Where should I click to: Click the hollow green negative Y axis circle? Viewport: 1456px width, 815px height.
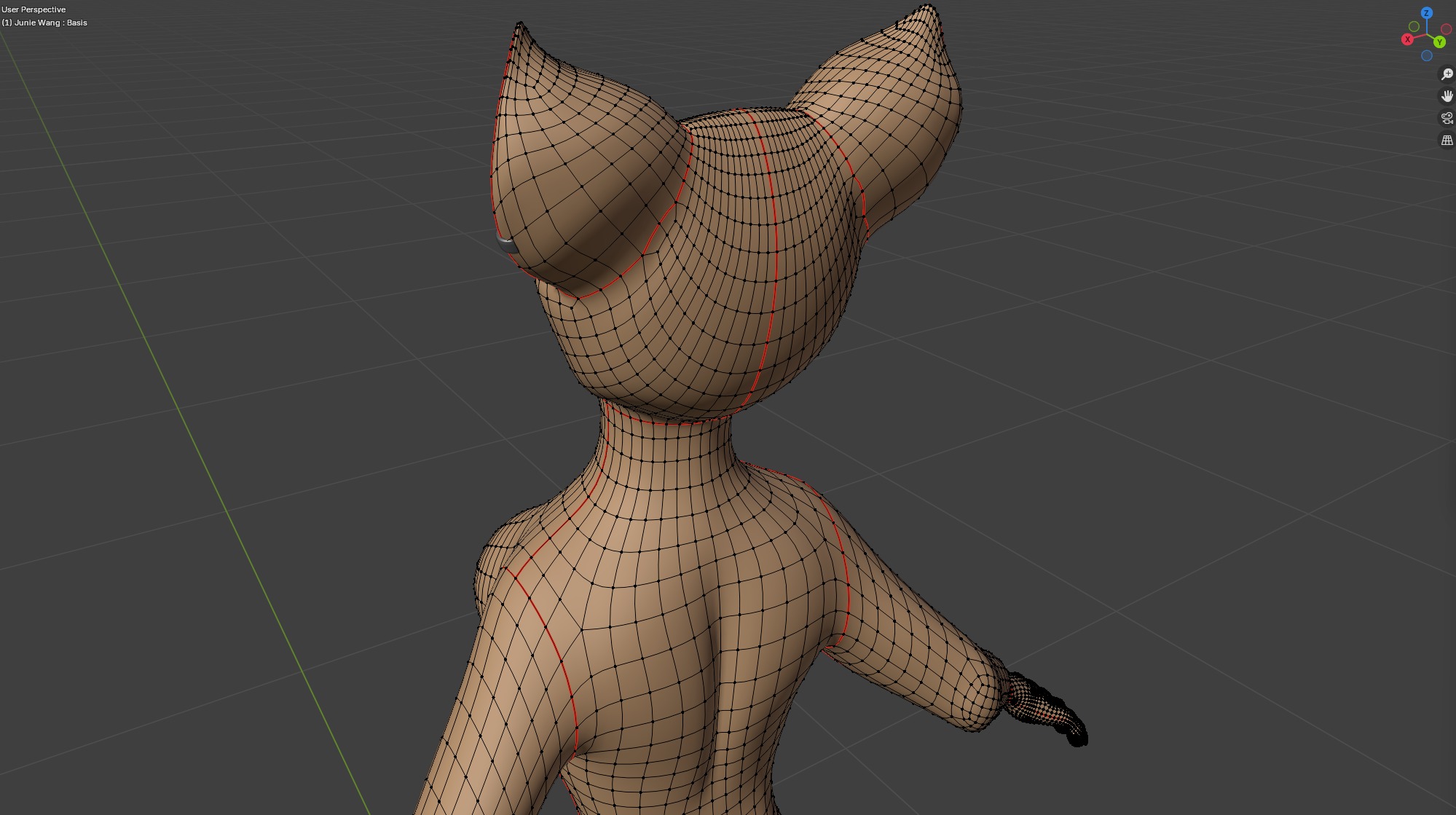tap(1414, 27)
